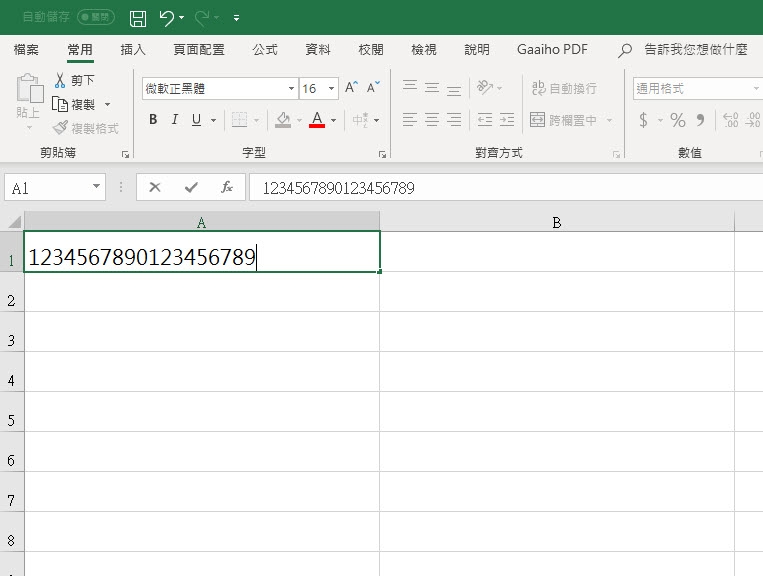The height and width of the screenshot is (576, 763).
Task: Open the 插入 (Insert) ribbon tab
Action: pyautogui.click(x=133, y=49)
